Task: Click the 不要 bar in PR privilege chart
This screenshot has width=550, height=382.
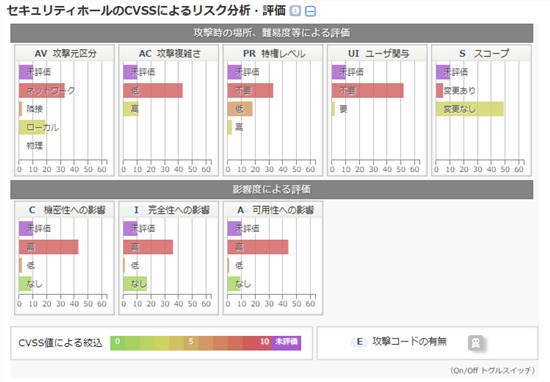Action: pos(250,91)
